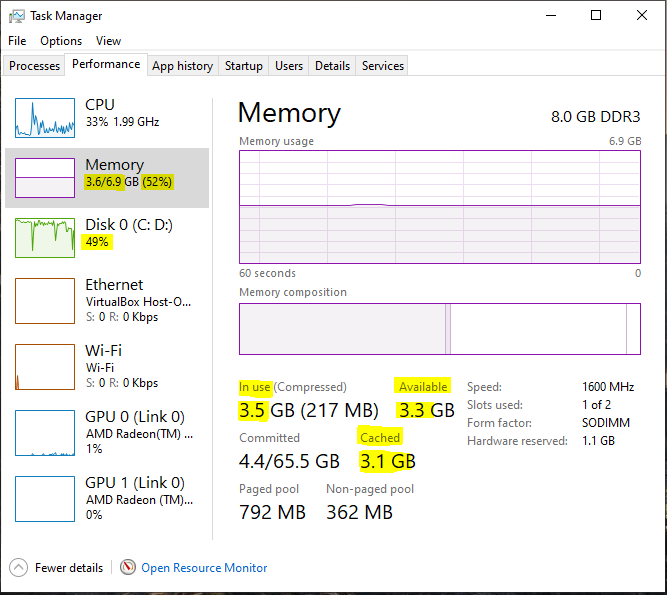667x595 pixels.
Task: Switch to the Startup tab
Action: [243, 66]
